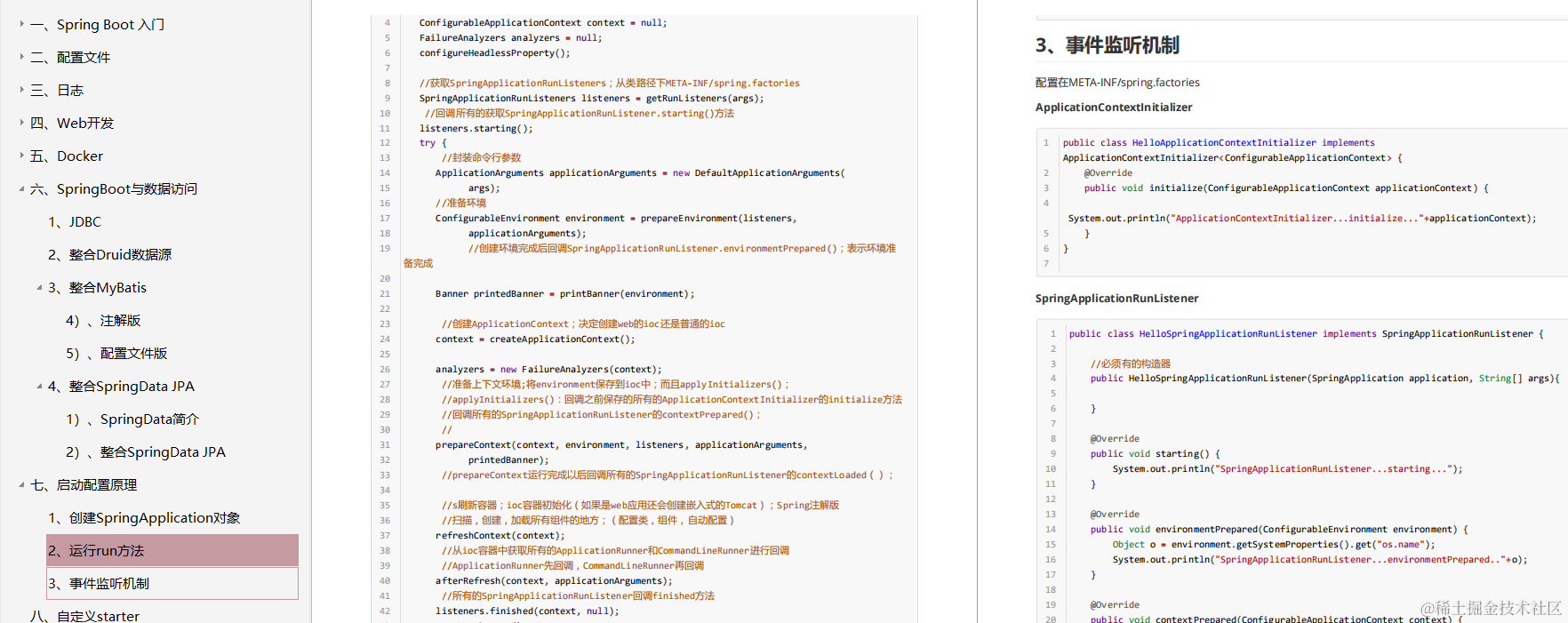The image size is (1568, 623).
Task: Click the Object o = environment.getSystemProperties() line
Action: (x=1274, y=545)
